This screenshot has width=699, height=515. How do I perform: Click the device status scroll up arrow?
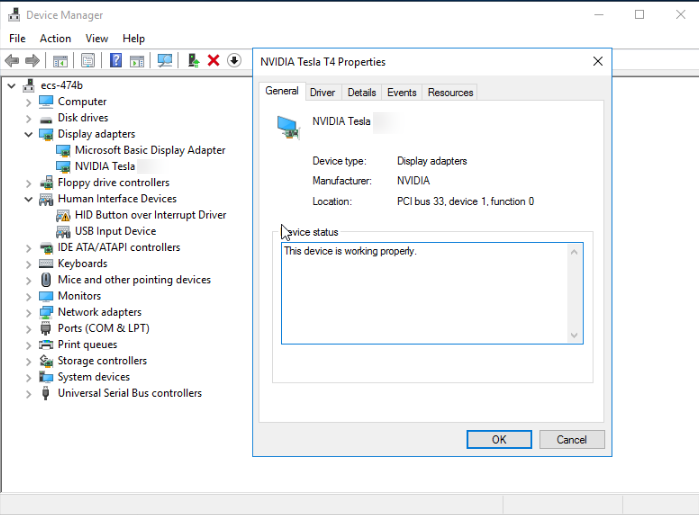574,252
